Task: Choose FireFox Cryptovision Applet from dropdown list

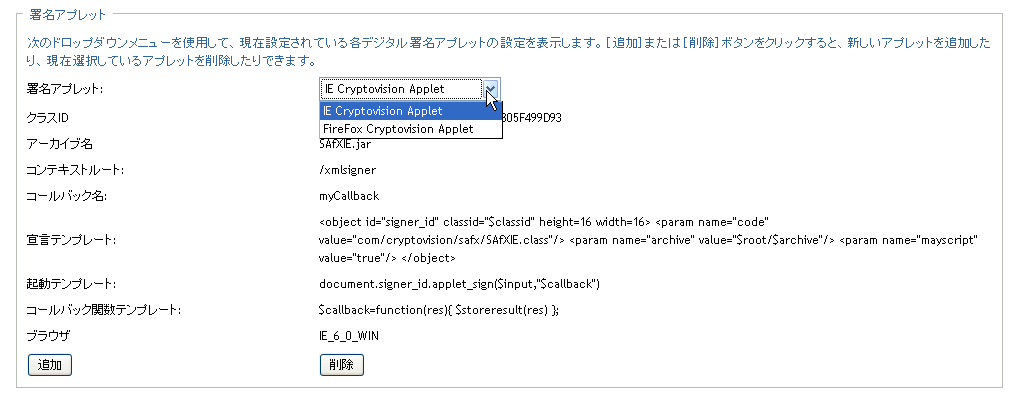Action: tap(411, 129)
